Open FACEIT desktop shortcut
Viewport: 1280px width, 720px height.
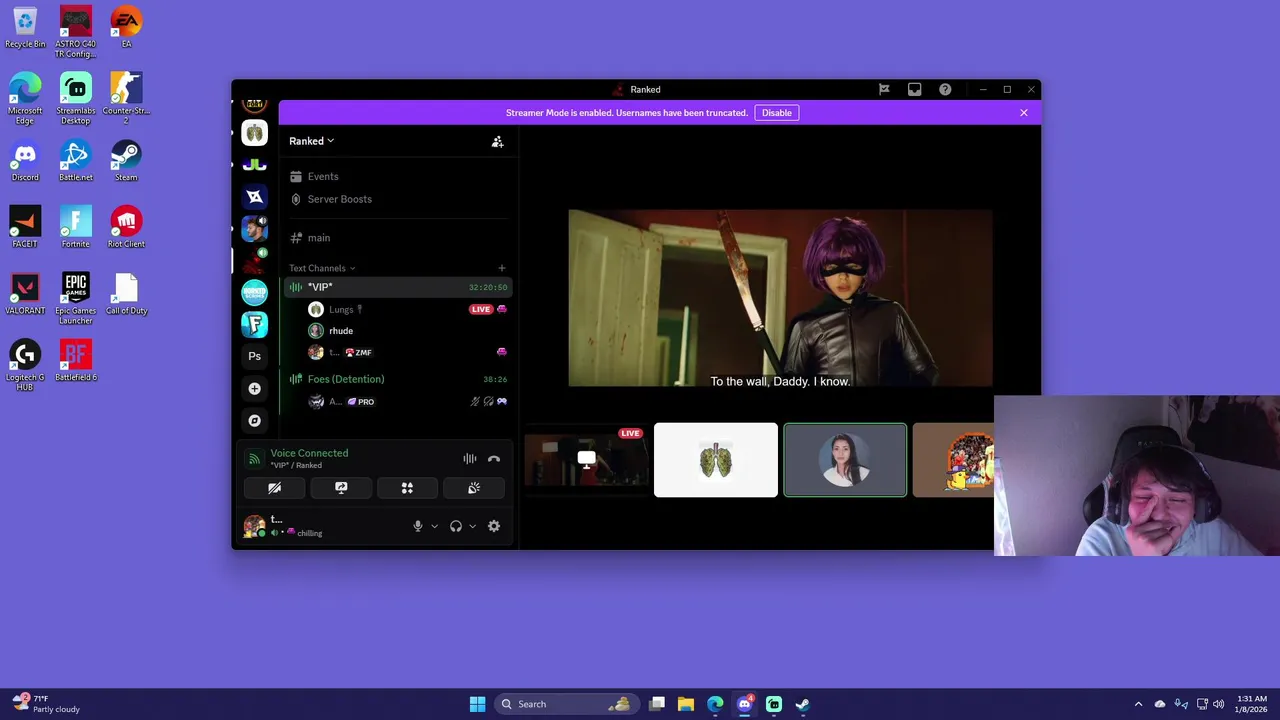pos(25,227)
